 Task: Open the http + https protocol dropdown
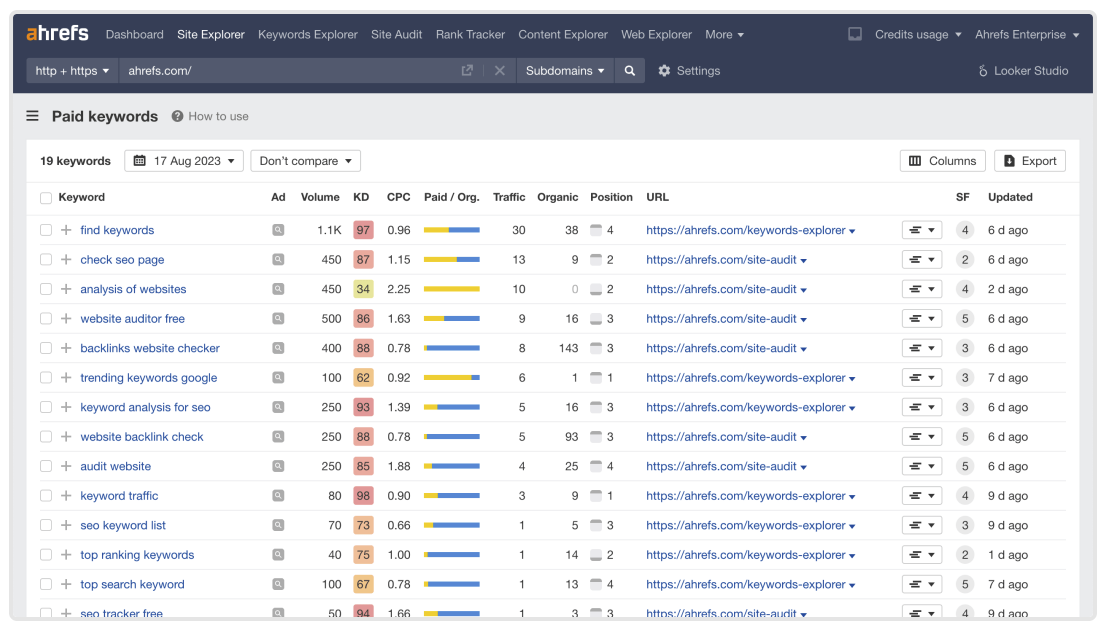72,70
